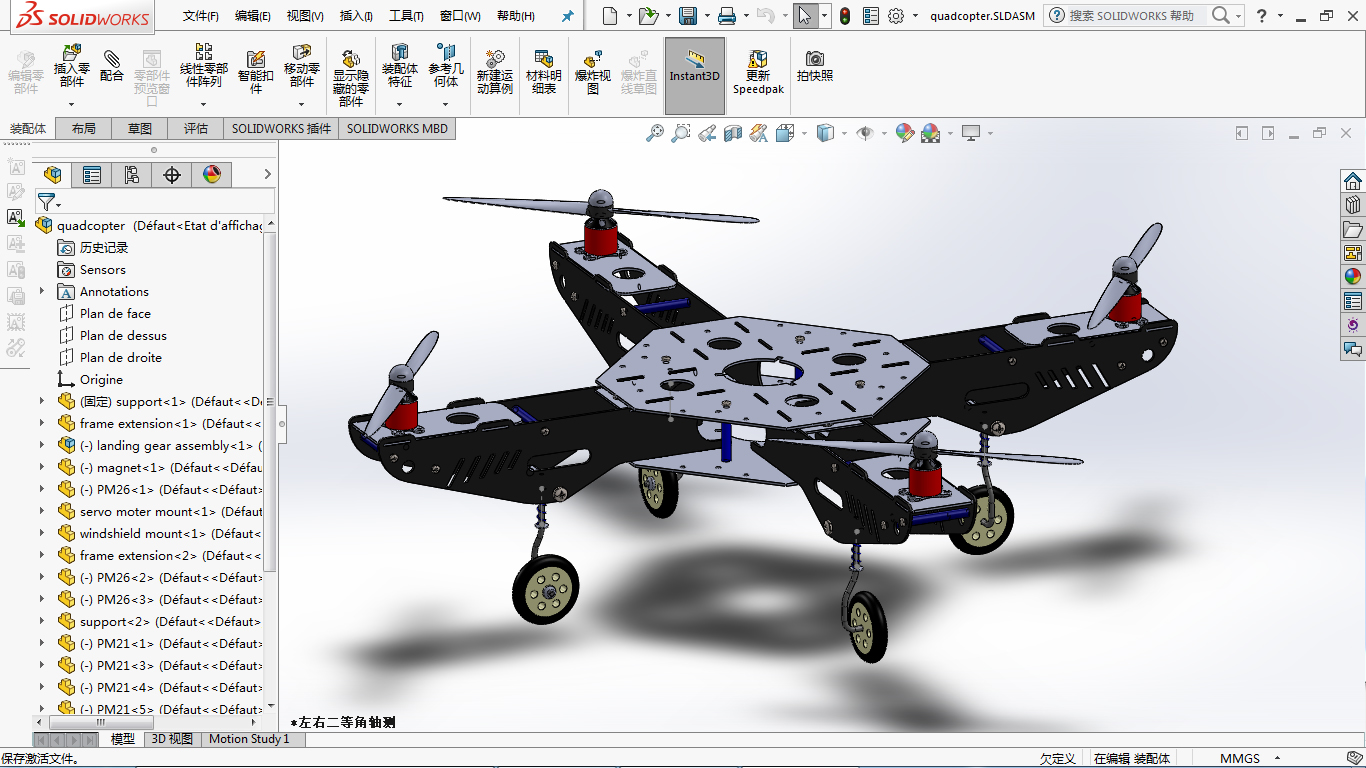Open the 移动零部件 dropdown arrow
This screenshot has height=768, width=1366.
point(301,104)
